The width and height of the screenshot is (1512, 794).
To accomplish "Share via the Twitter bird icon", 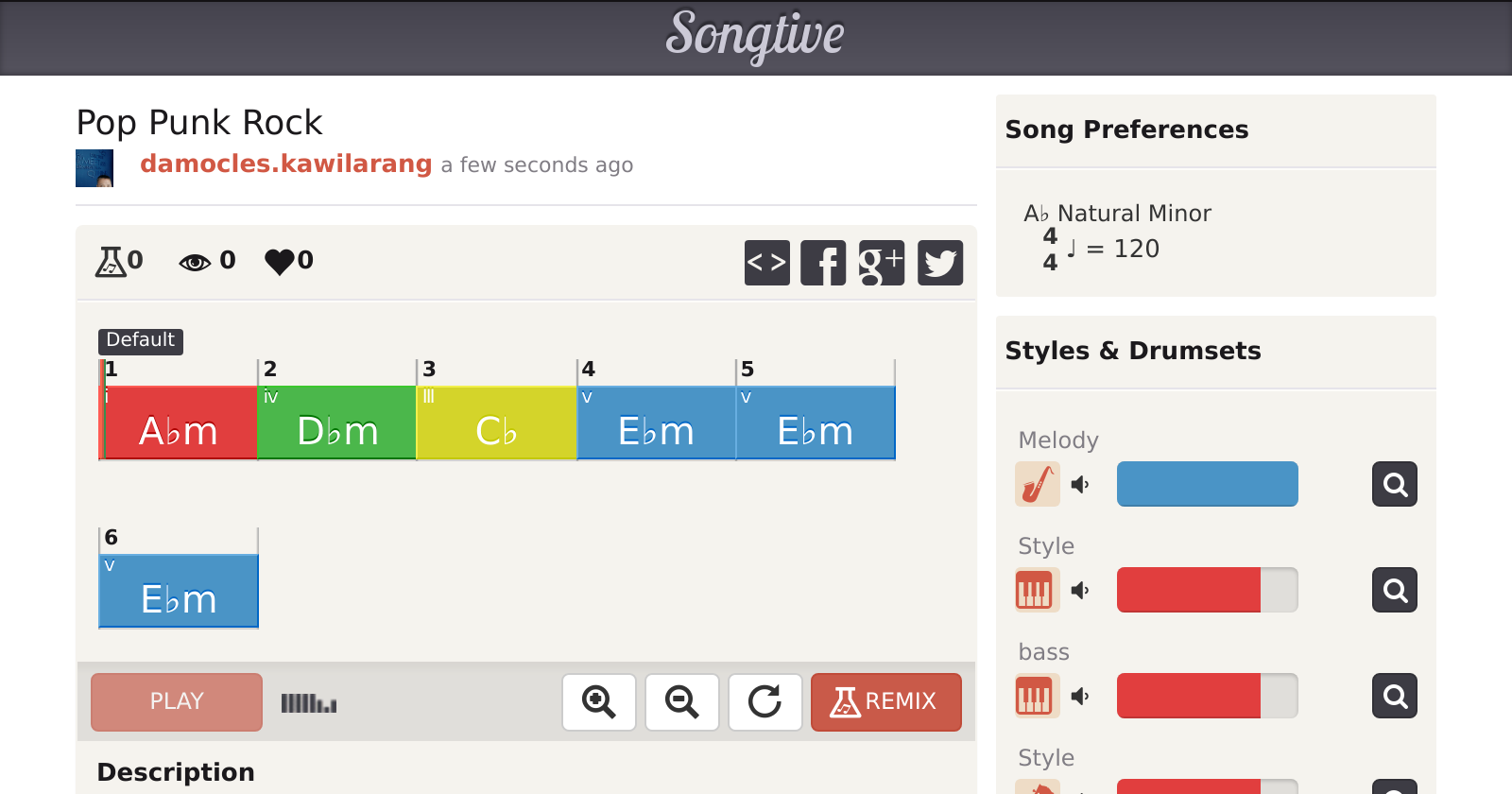I will (940, 262).
